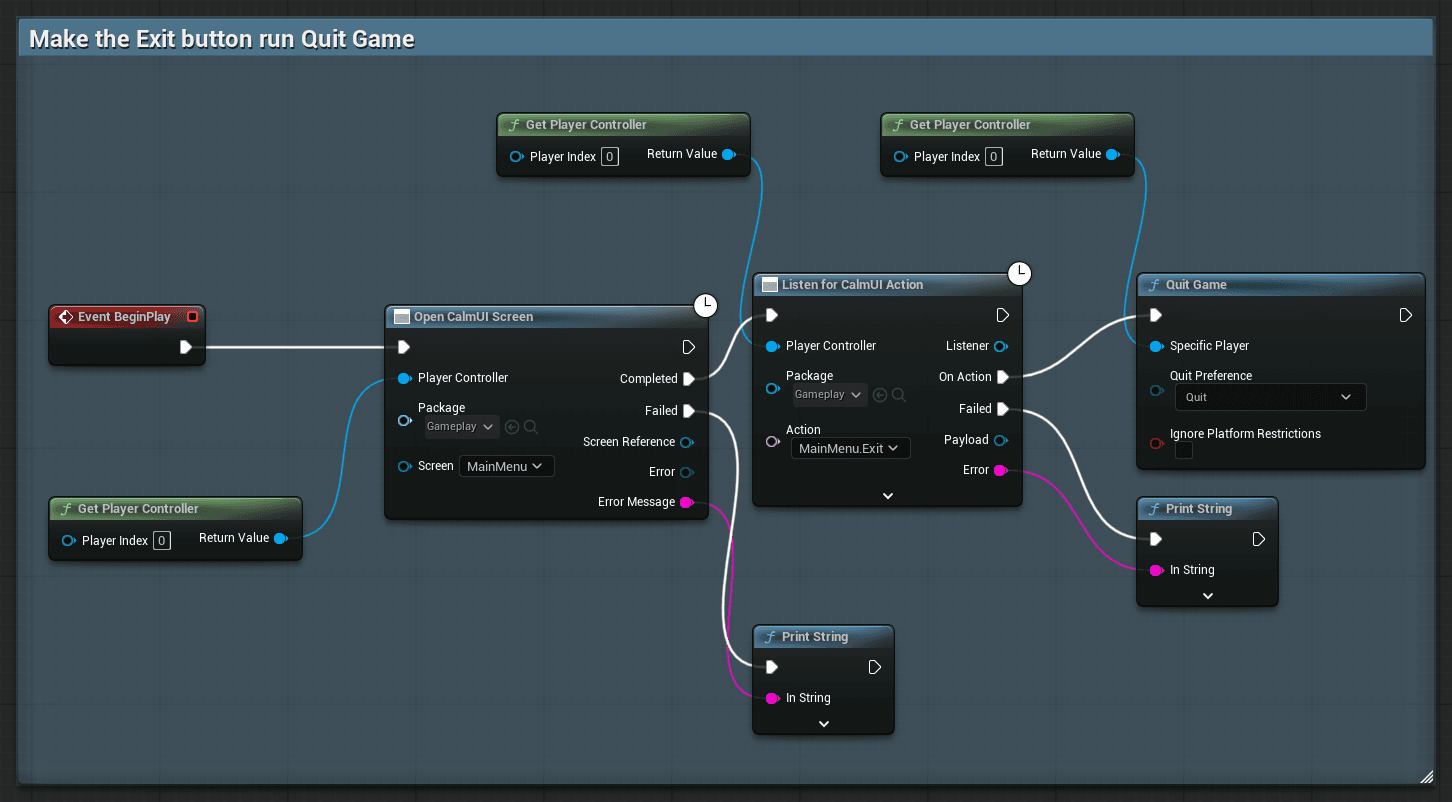Expand the Print String node below Listen for CalmUI Action
The image size is (1452, 802).
[x=824, y=724]
